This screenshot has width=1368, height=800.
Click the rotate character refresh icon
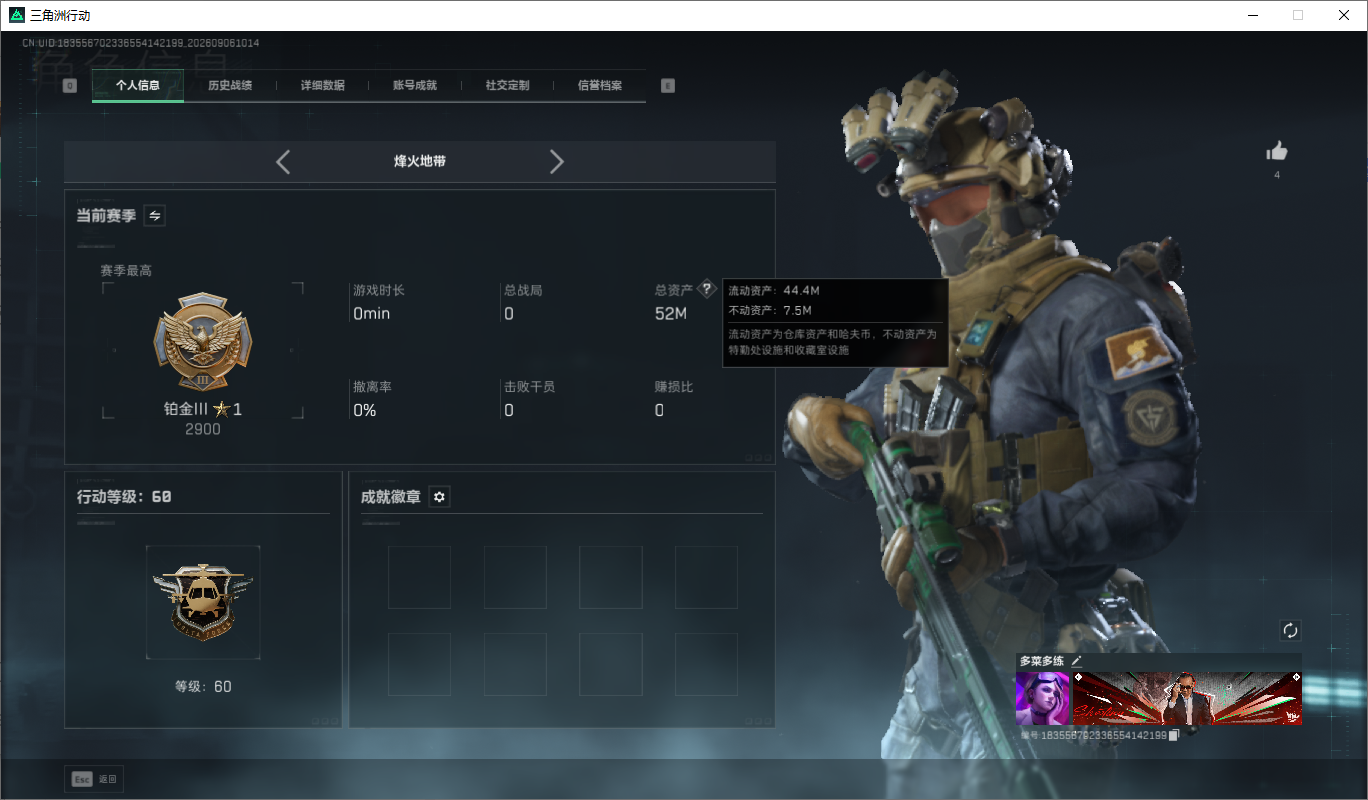[1290, 630]
